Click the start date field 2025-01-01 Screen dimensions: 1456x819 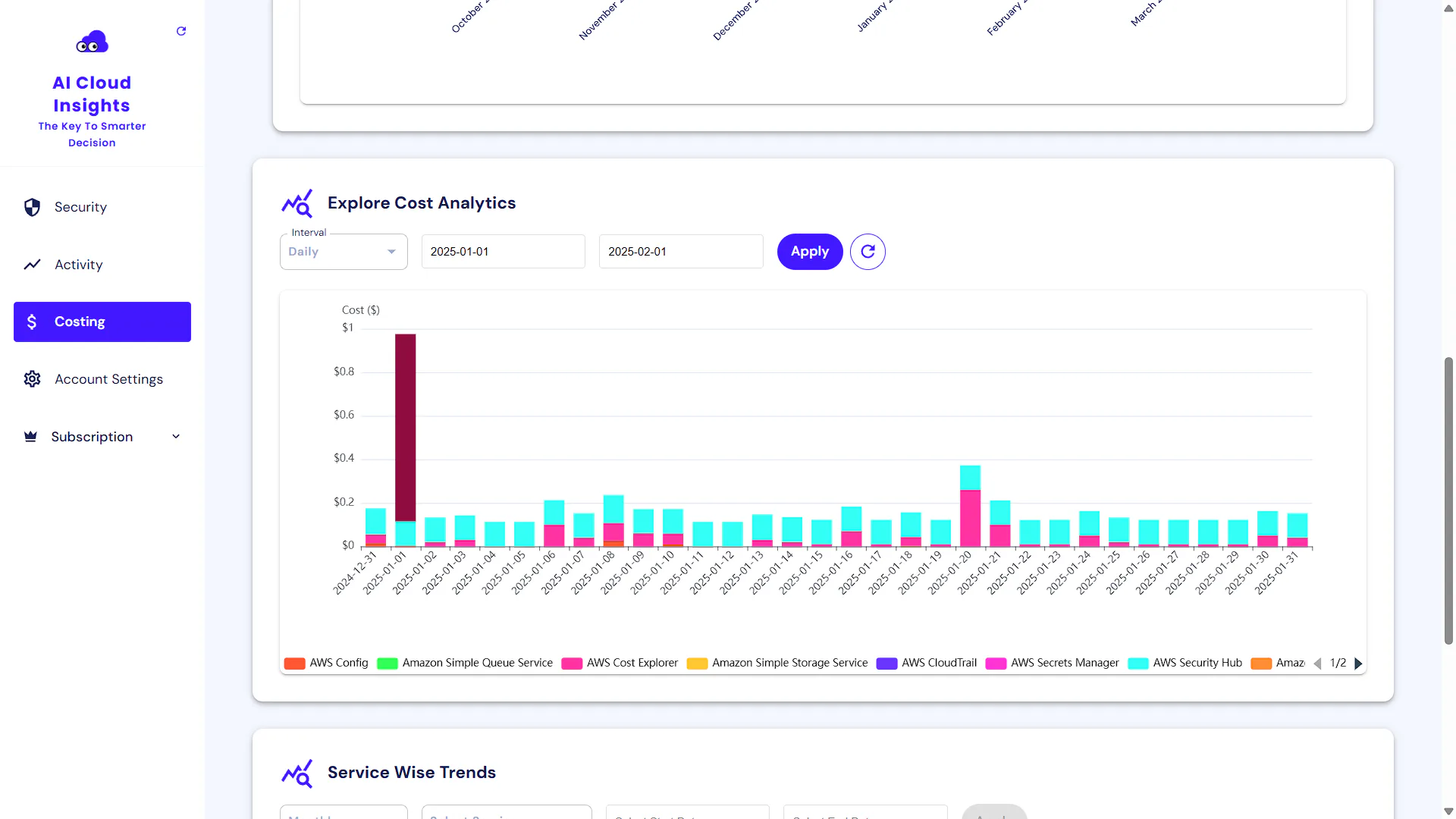coord(504,252)
